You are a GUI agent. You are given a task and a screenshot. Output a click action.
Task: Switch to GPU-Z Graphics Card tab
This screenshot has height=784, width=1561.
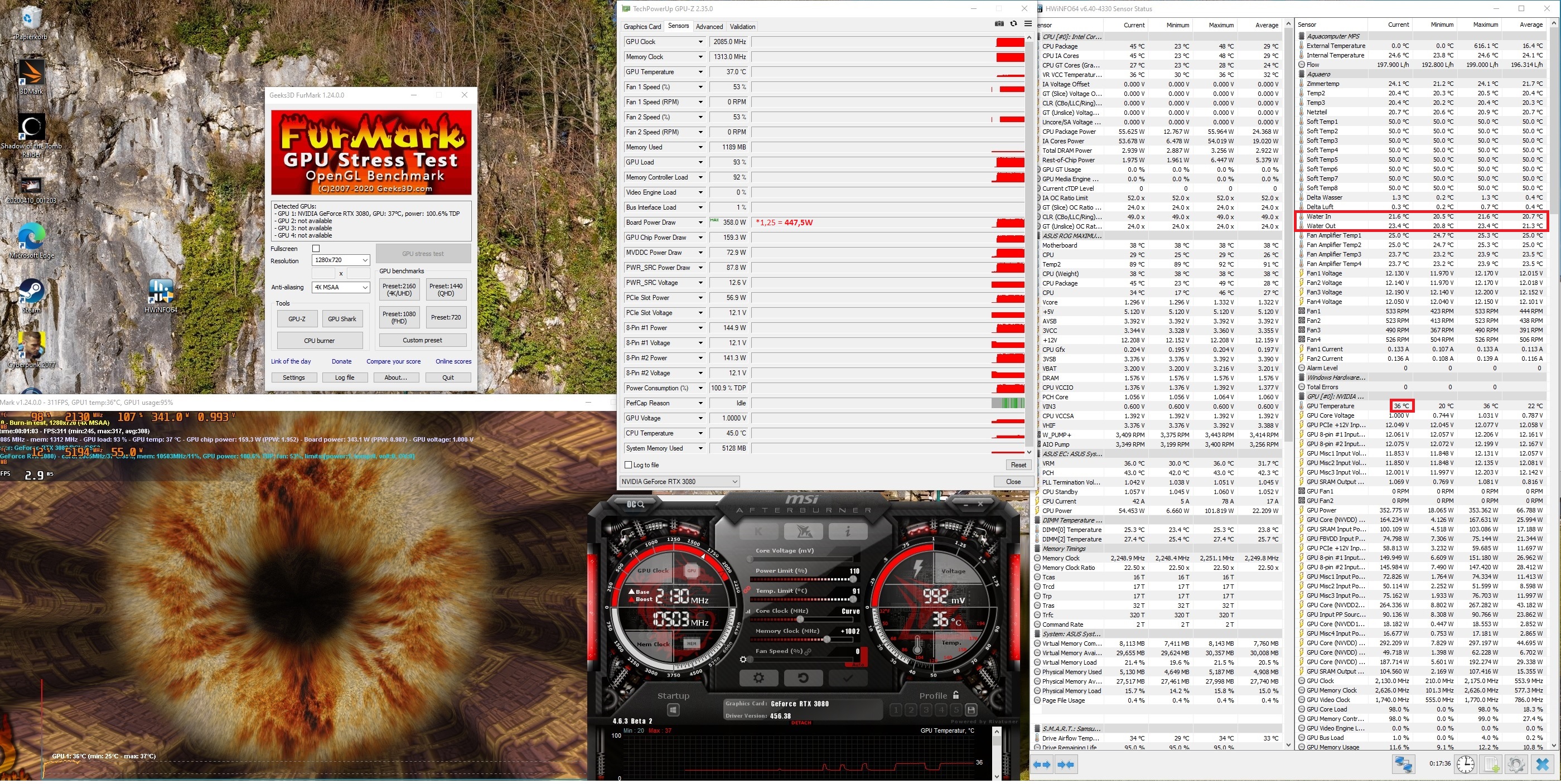642,27
